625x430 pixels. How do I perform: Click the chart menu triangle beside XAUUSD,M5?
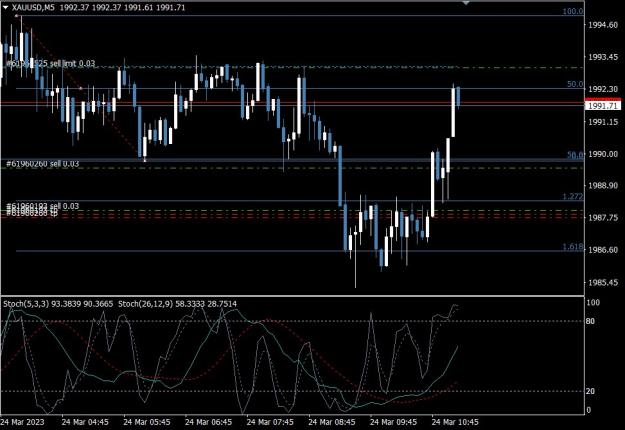pyautogui.click(x=5, y=7)
